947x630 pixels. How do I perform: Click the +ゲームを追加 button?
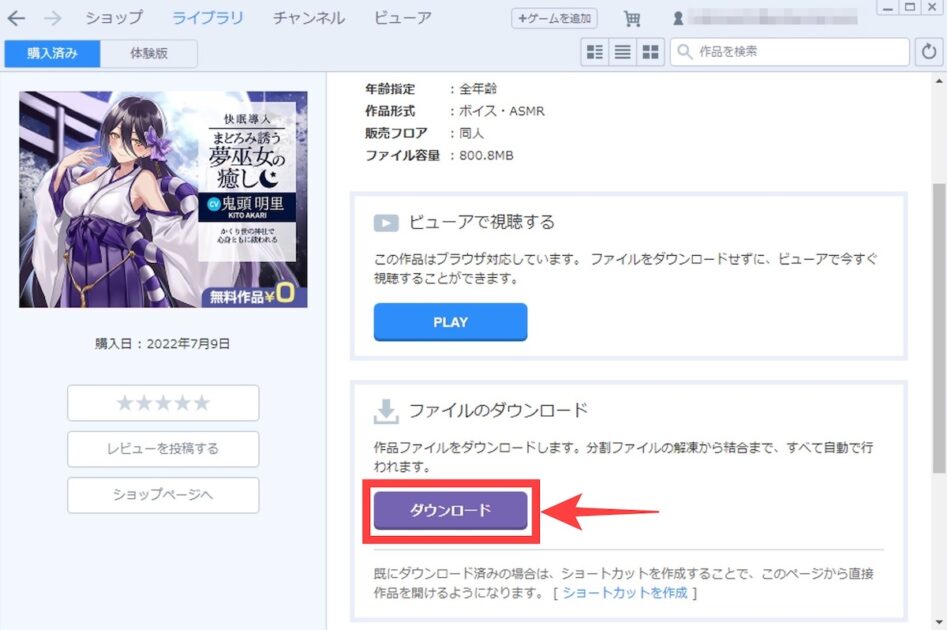pyautogui.click(x=554, y=17)
